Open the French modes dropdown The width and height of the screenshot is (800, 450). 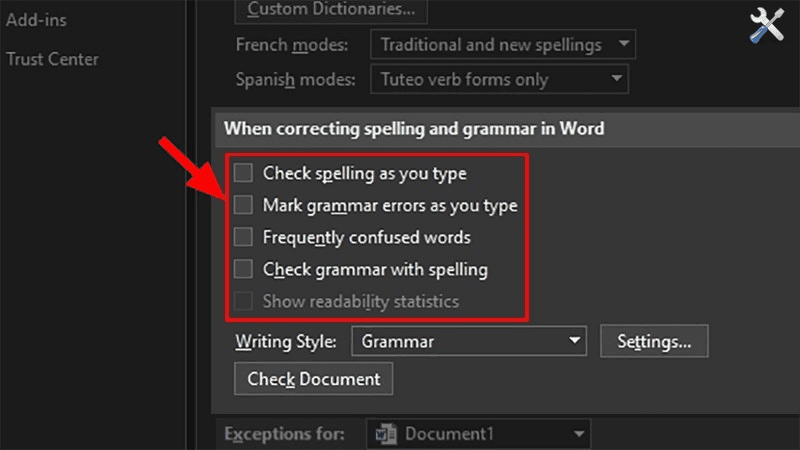click(x=501, y=45)
